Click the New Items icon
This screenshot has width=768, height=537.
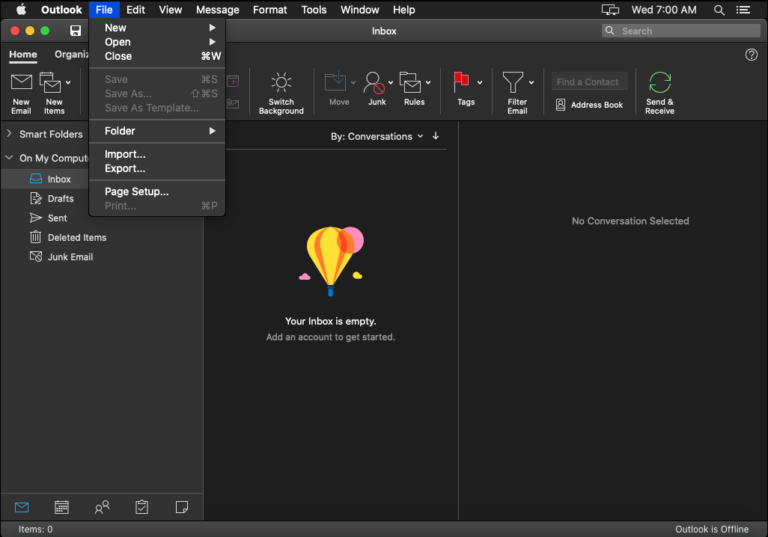click(x=50, y=82)
